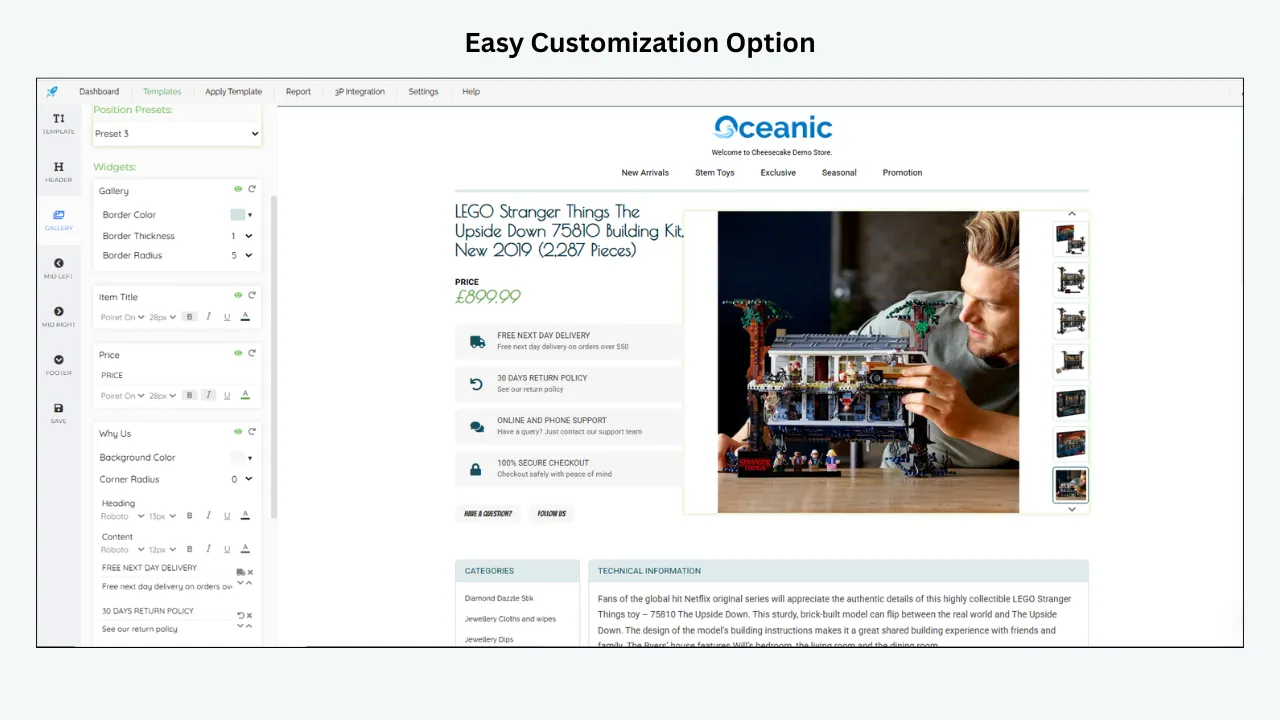Edit the PRICE label text field
Screen dimensions: 1280x720
tap(176, 375)
